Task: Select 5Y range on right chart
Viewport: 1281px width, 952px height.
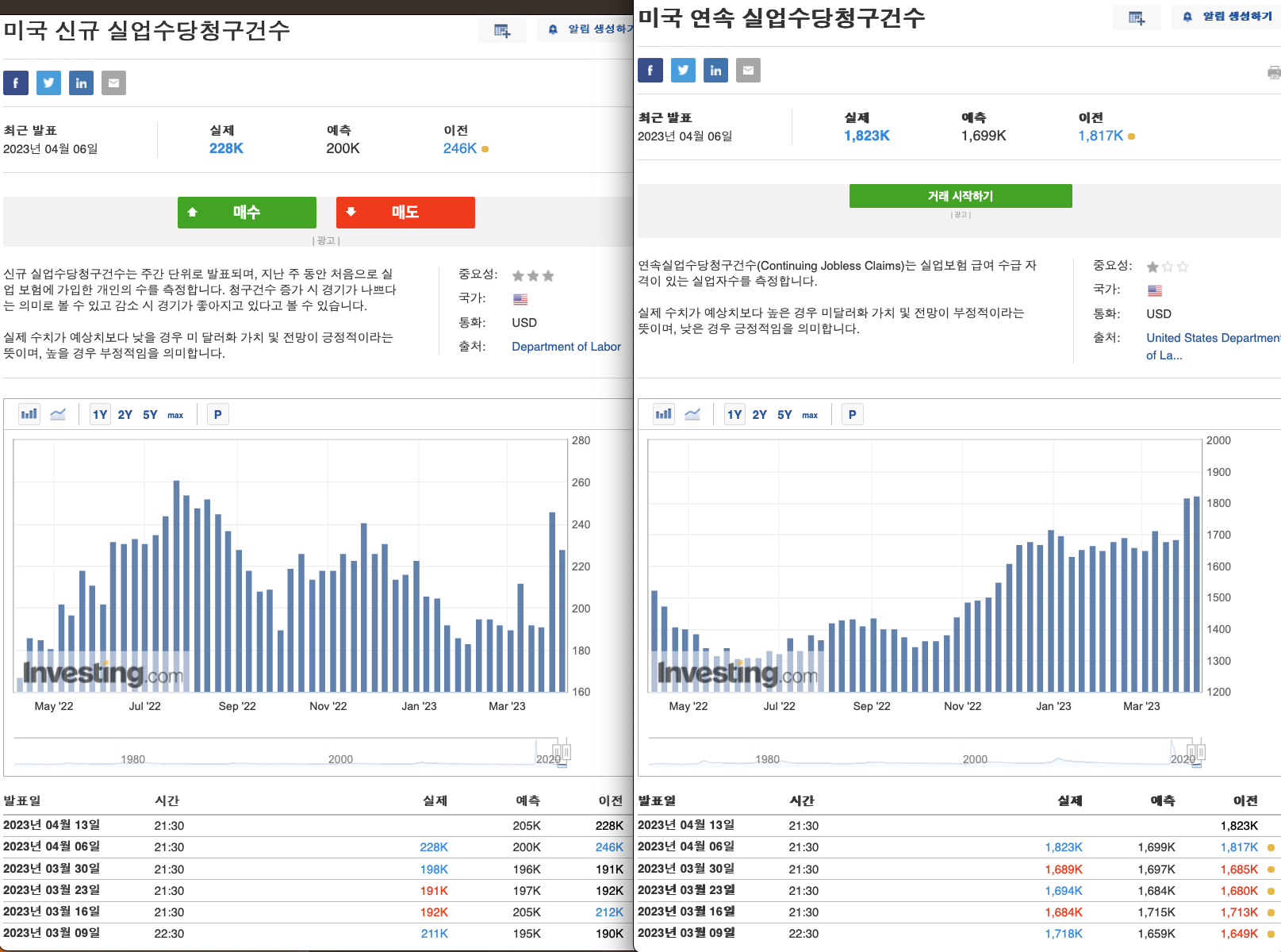Action: (x=784, y=414)
